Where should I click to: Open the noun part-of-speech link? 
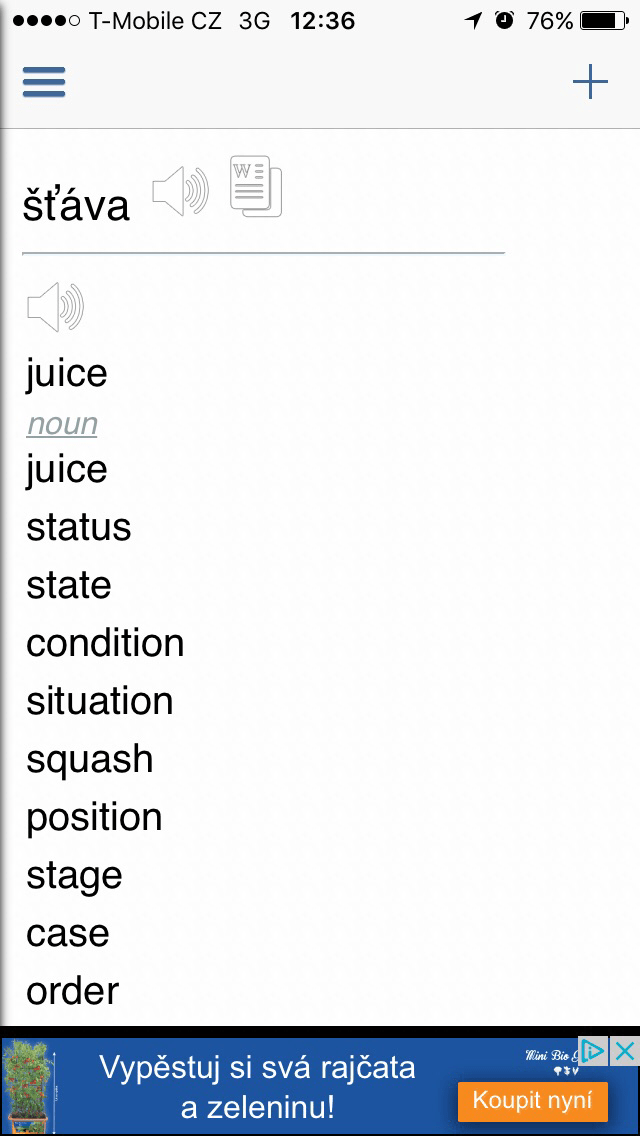[62, 424]
